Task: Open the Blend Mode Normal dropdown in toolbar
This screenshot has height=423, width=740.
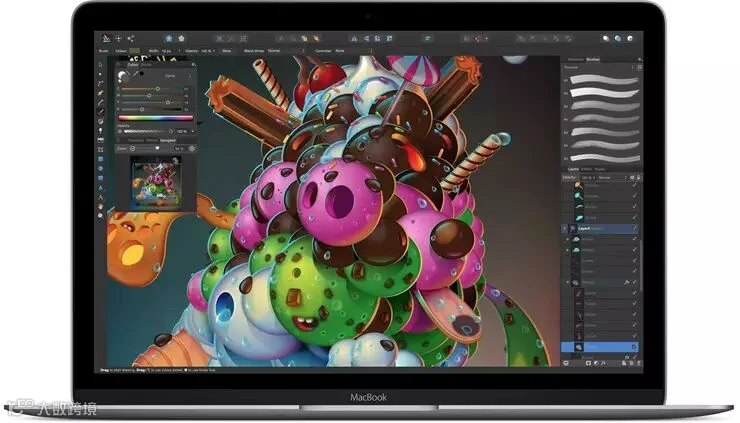Action: click(286, 51)
